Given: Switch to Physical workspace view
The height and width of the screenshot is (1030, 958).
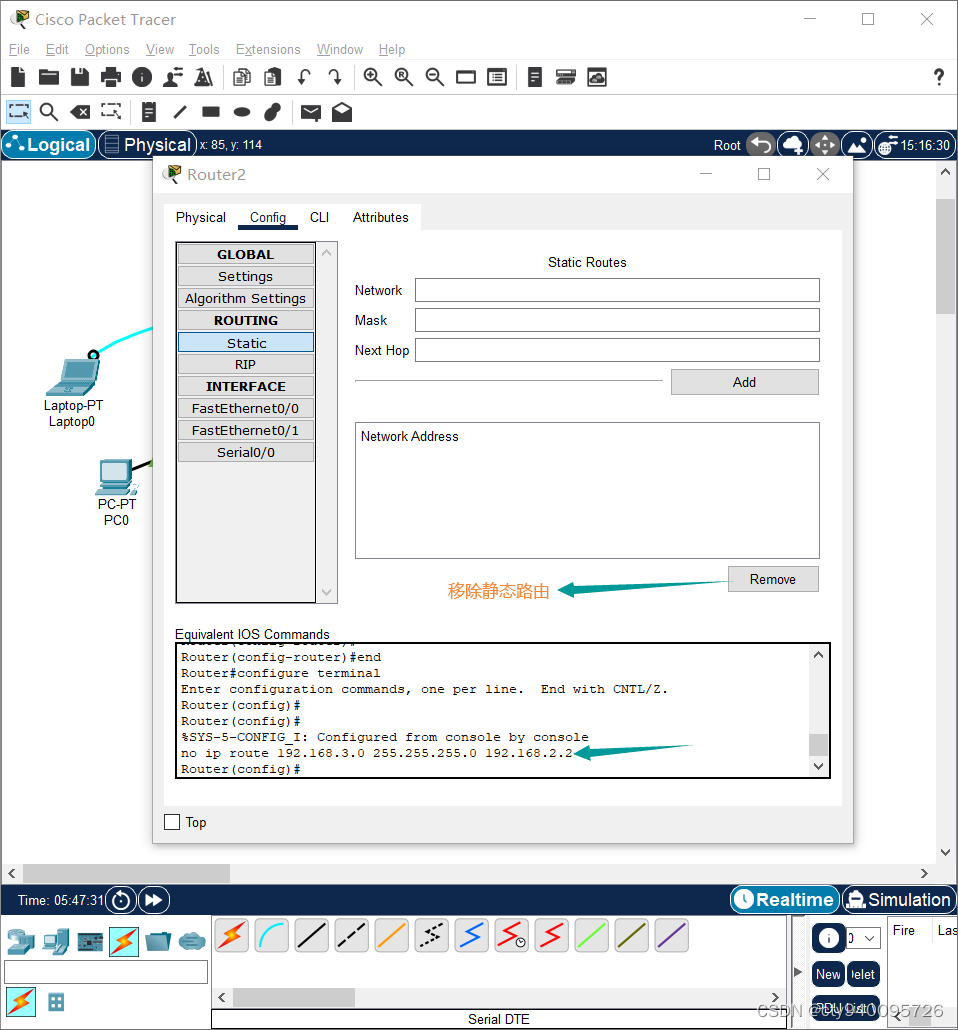Looking at the screenshot, I should coord(148,145).
